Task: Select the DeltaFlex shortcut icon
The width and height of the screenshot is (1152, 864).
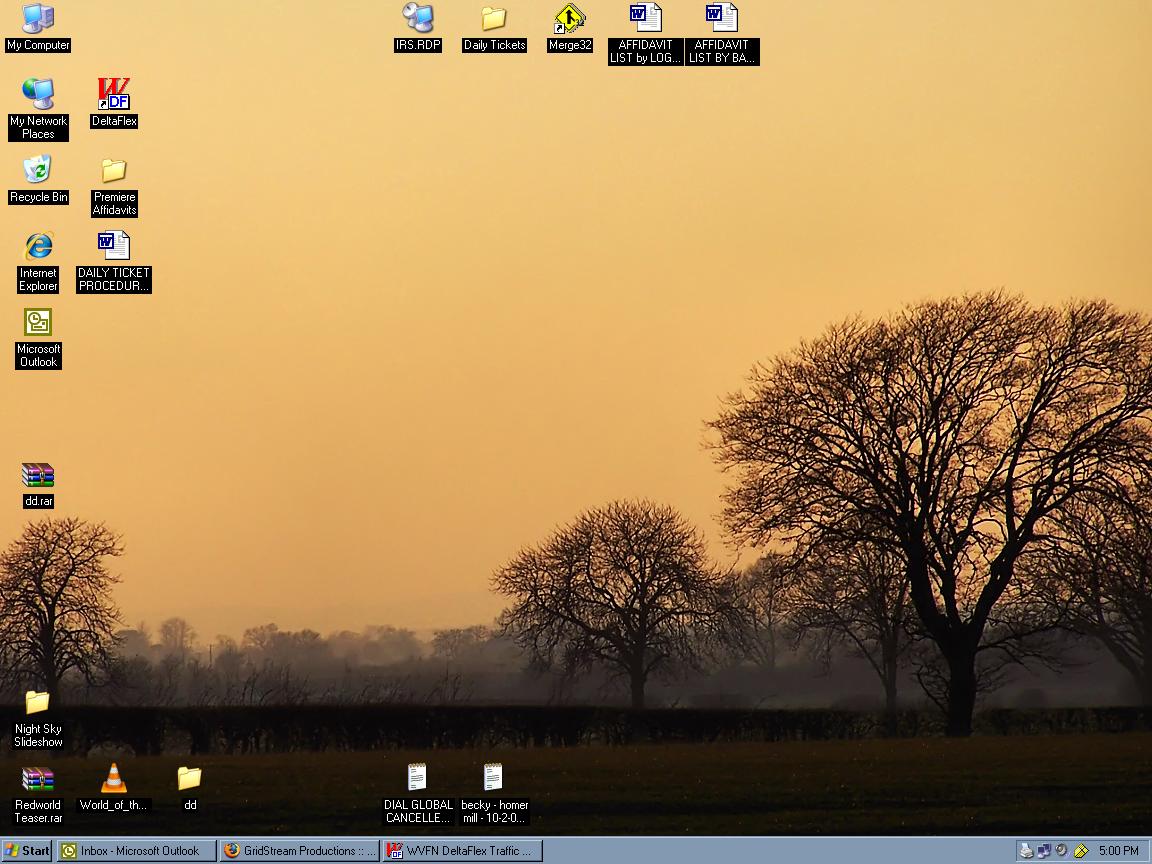Action: (x=114, y=94)
